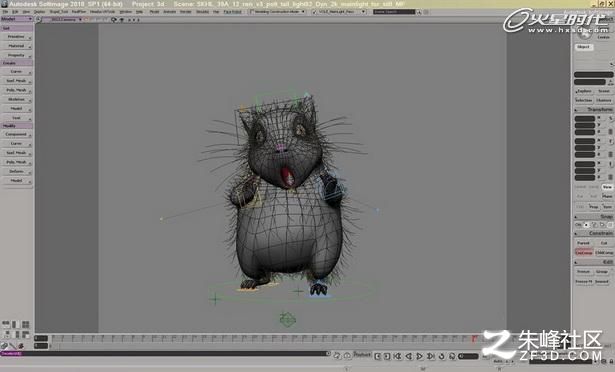This screenshot has height=372, width=615.
Task: Click the red current-frame marker on timeline
Action: point(474,338)
